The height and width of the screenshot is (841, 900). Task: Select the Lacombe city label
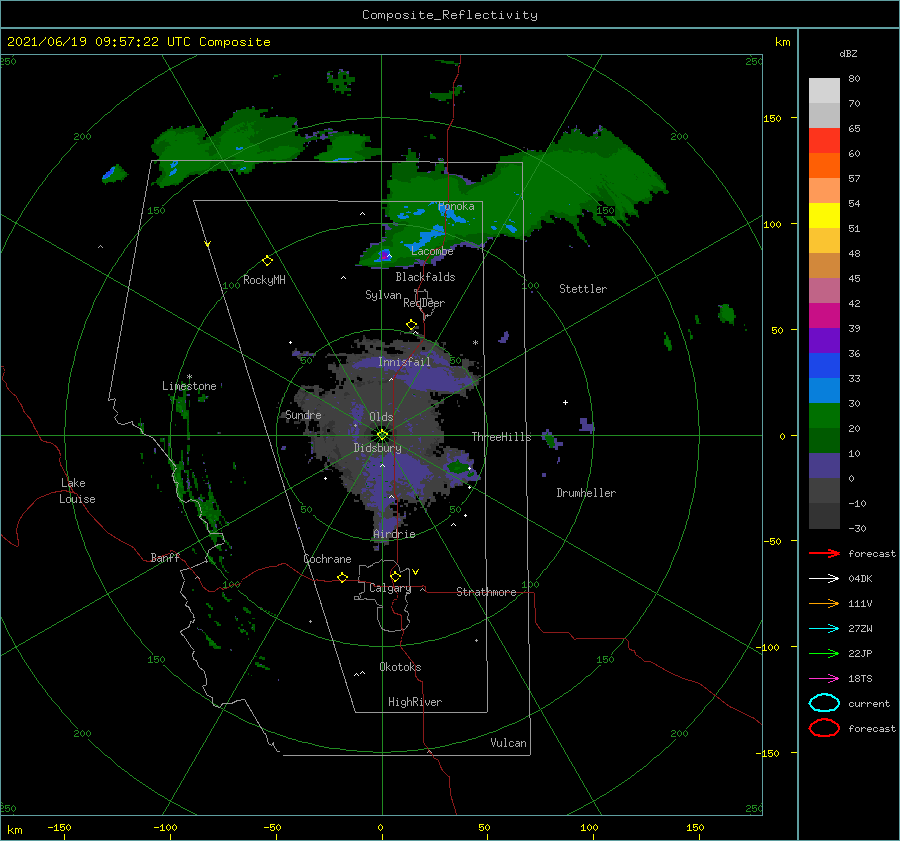click(x=432, y=251)
